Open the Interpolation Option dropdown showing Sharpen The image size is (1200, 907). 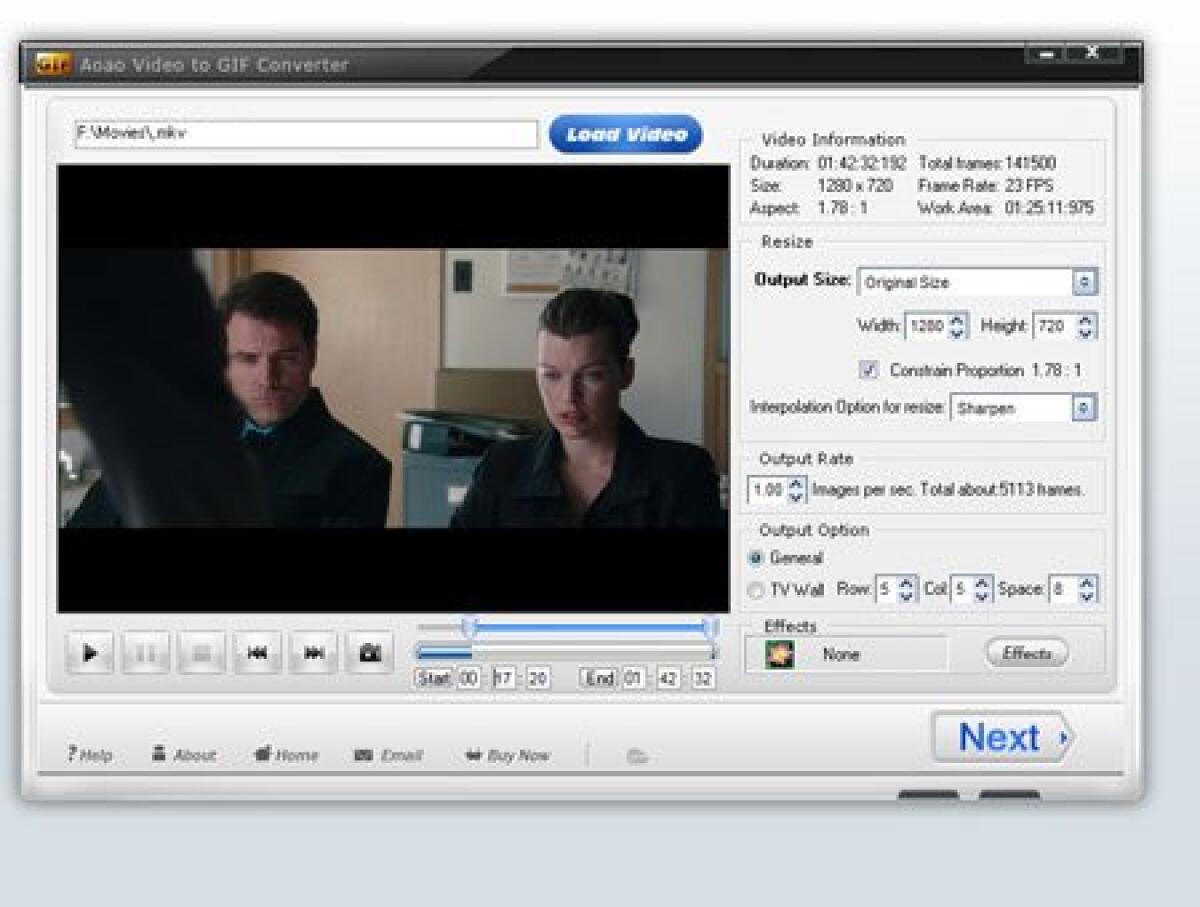click(x=1083, y=408)
